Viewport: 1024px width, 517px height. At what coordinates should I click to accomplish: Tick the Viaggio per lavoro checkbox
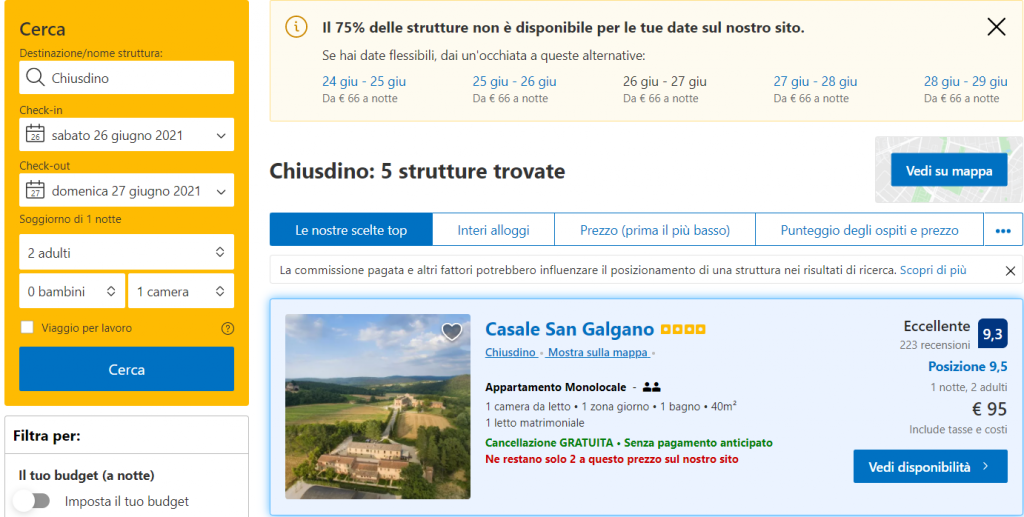[x=27, y=328]
